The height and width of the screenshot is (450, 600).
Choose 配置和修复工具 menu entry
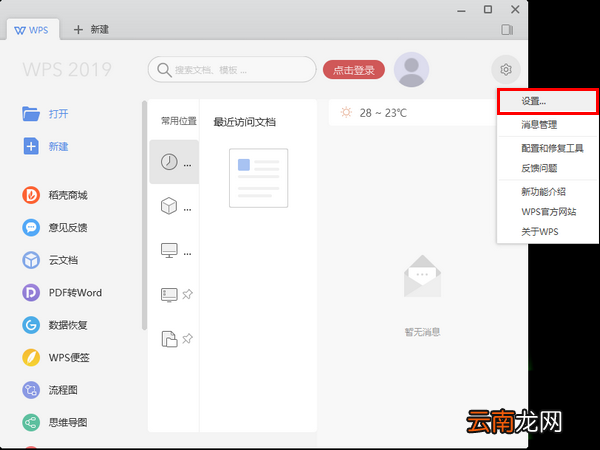pos(547,148)
